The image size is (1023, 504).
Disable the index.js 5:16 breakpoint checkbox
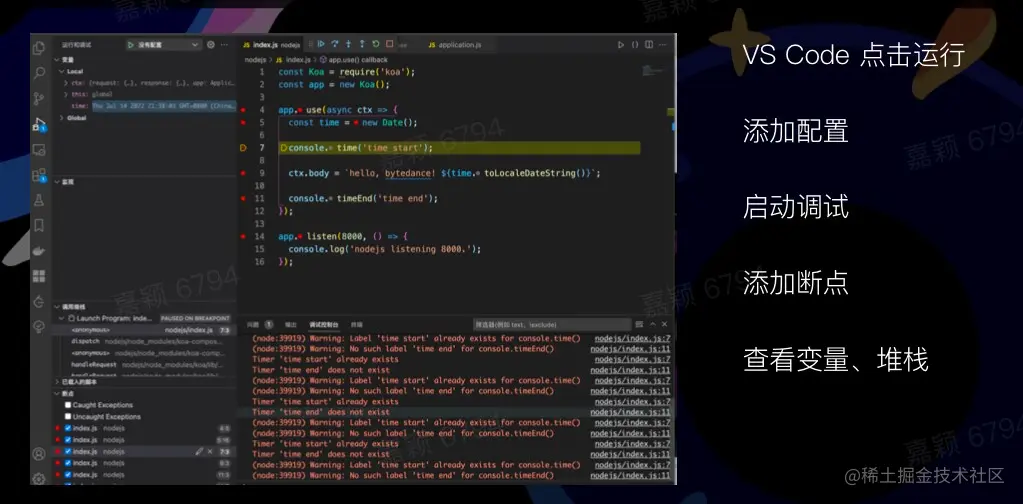pos(68,440)
